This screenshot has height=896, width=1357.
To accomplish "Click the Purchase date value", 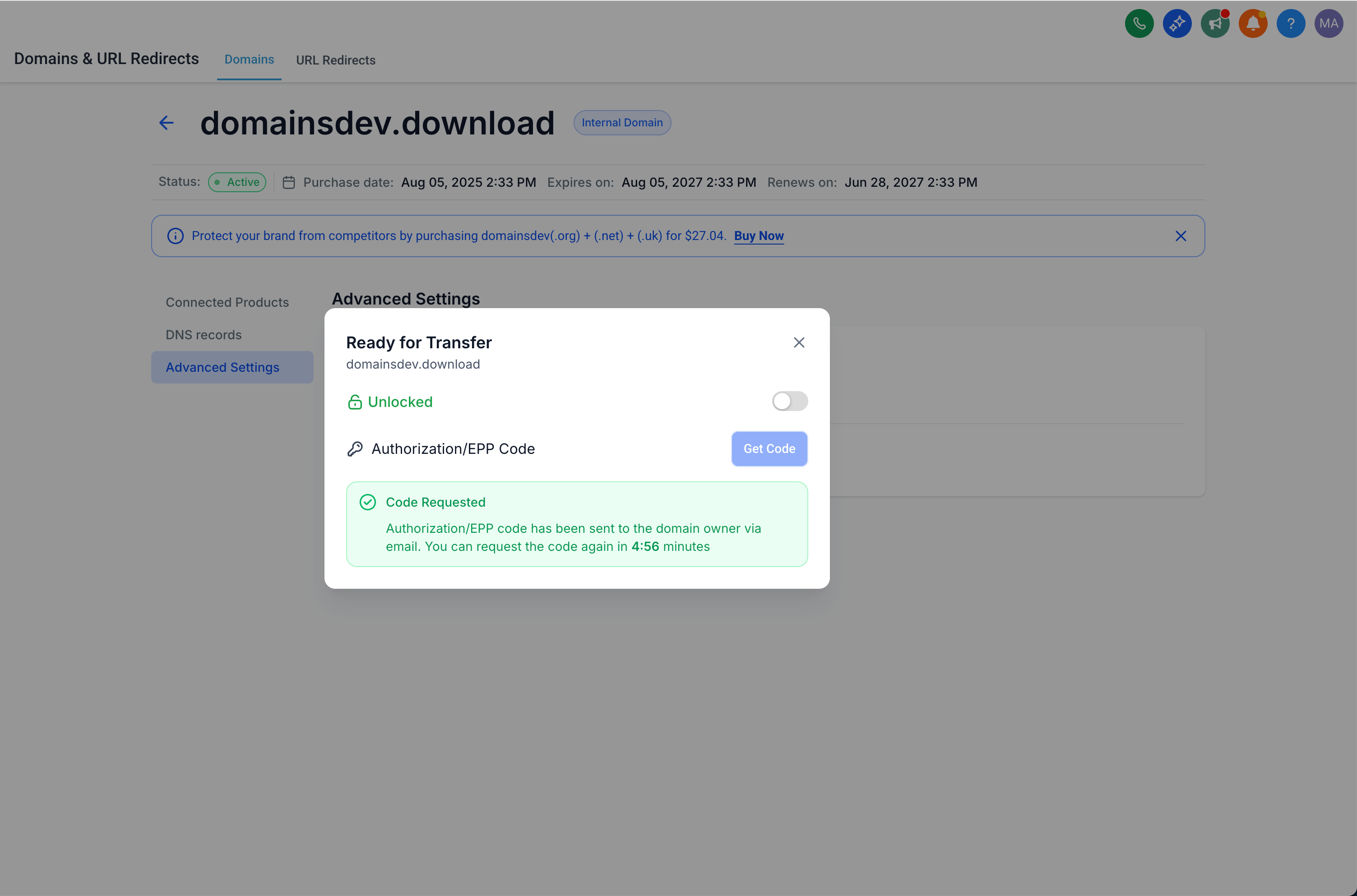I will pos(469,182).
